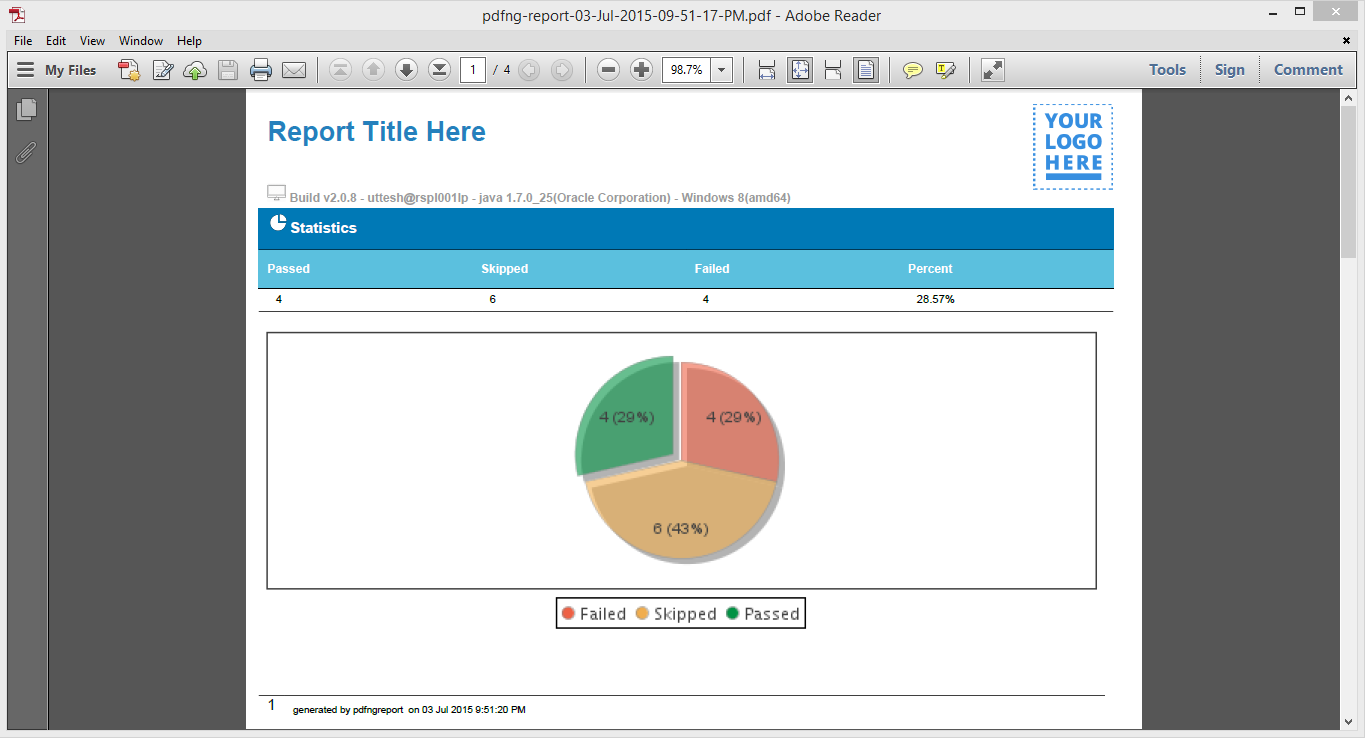Enter read mode with expand icon
The width and height of the screenshot is (1365, 738).
[x=992, y=70]
